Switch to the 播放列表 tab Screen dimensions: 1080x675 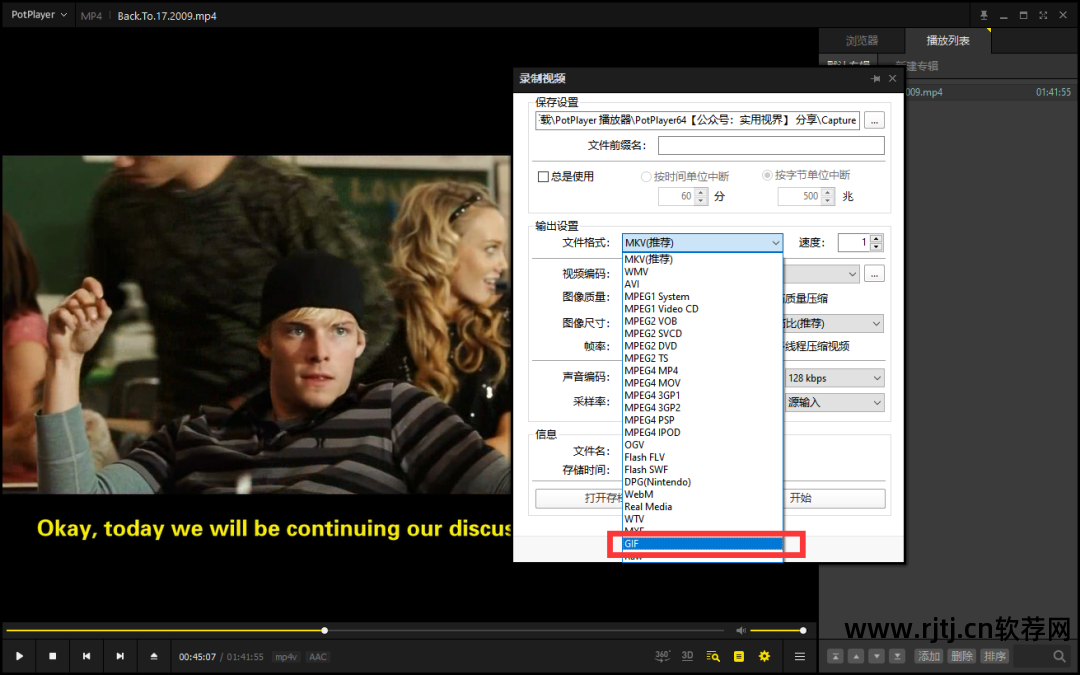point(948,41)
